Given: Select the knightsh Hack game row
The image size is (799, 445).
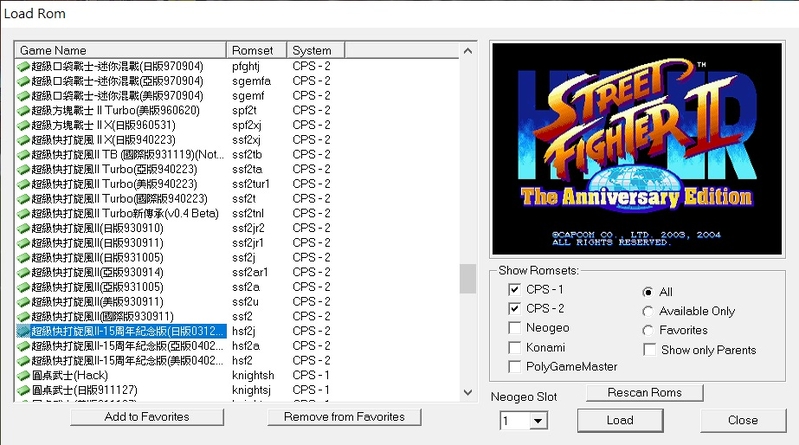Looking at the screenshot, I should click(x=237, y=376).
